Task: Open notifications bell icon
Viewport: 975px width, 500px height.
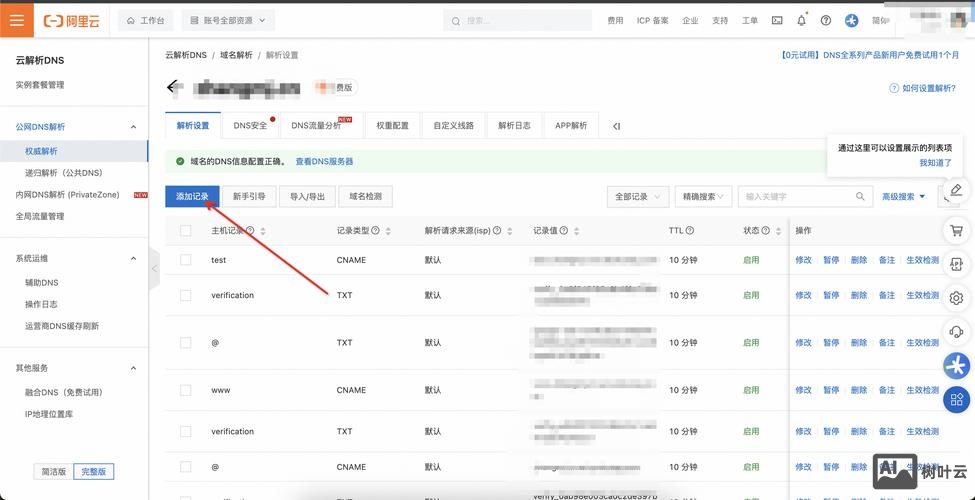Action: [802, 21]
